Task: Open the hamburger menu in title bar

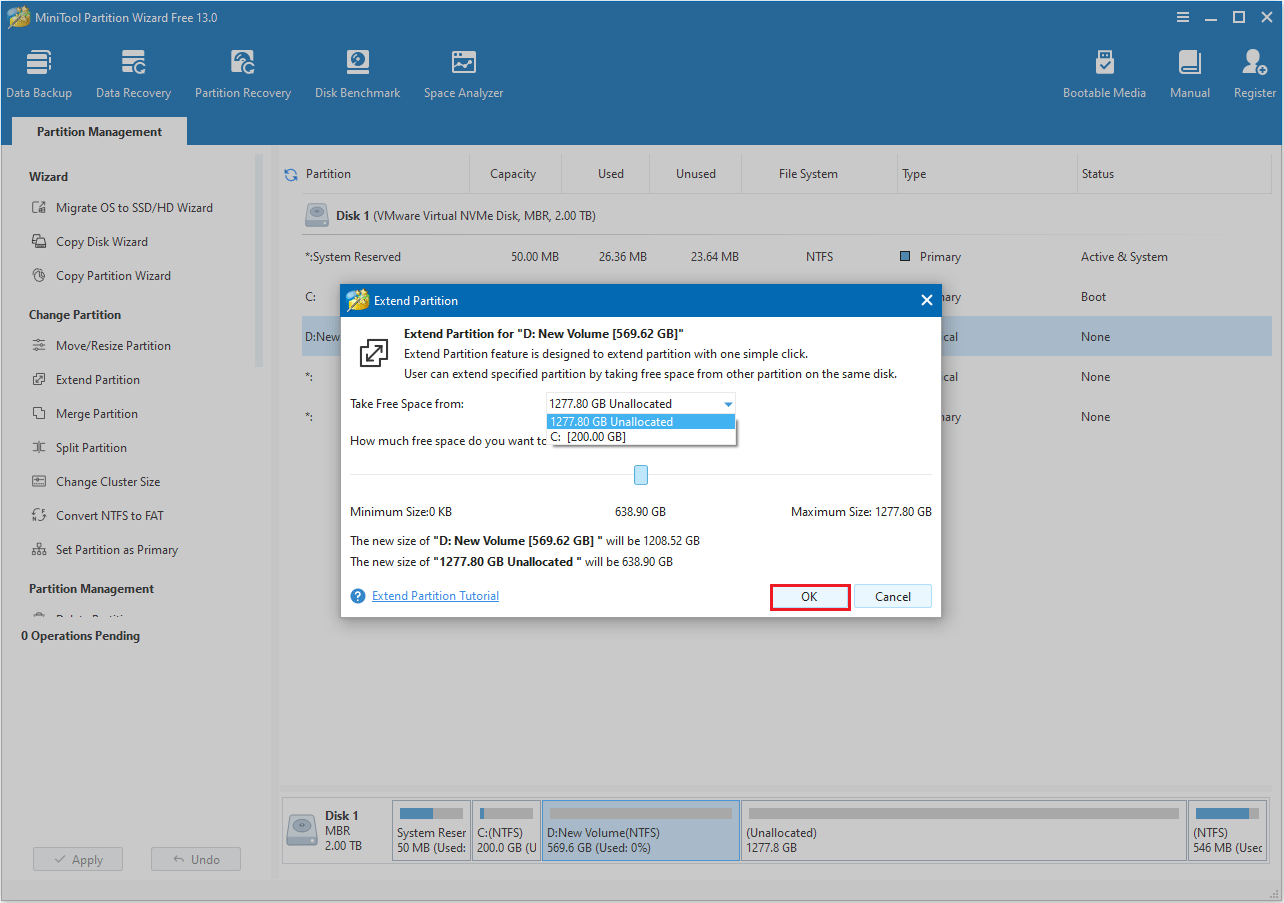Action: tap(1183, 17)
